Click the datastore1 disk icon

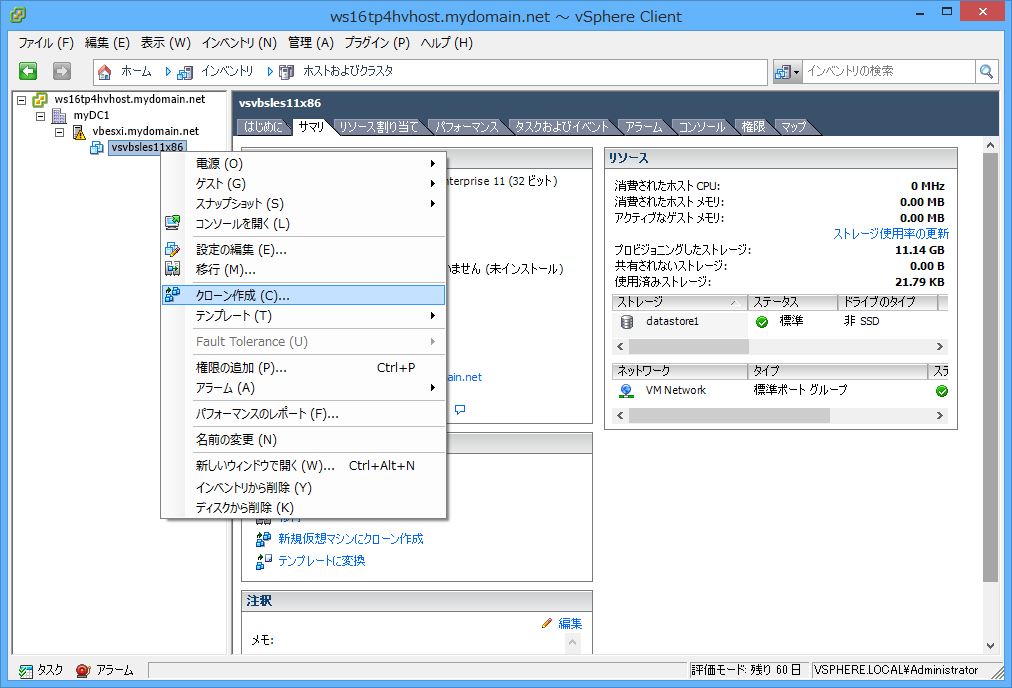point(627,321)
